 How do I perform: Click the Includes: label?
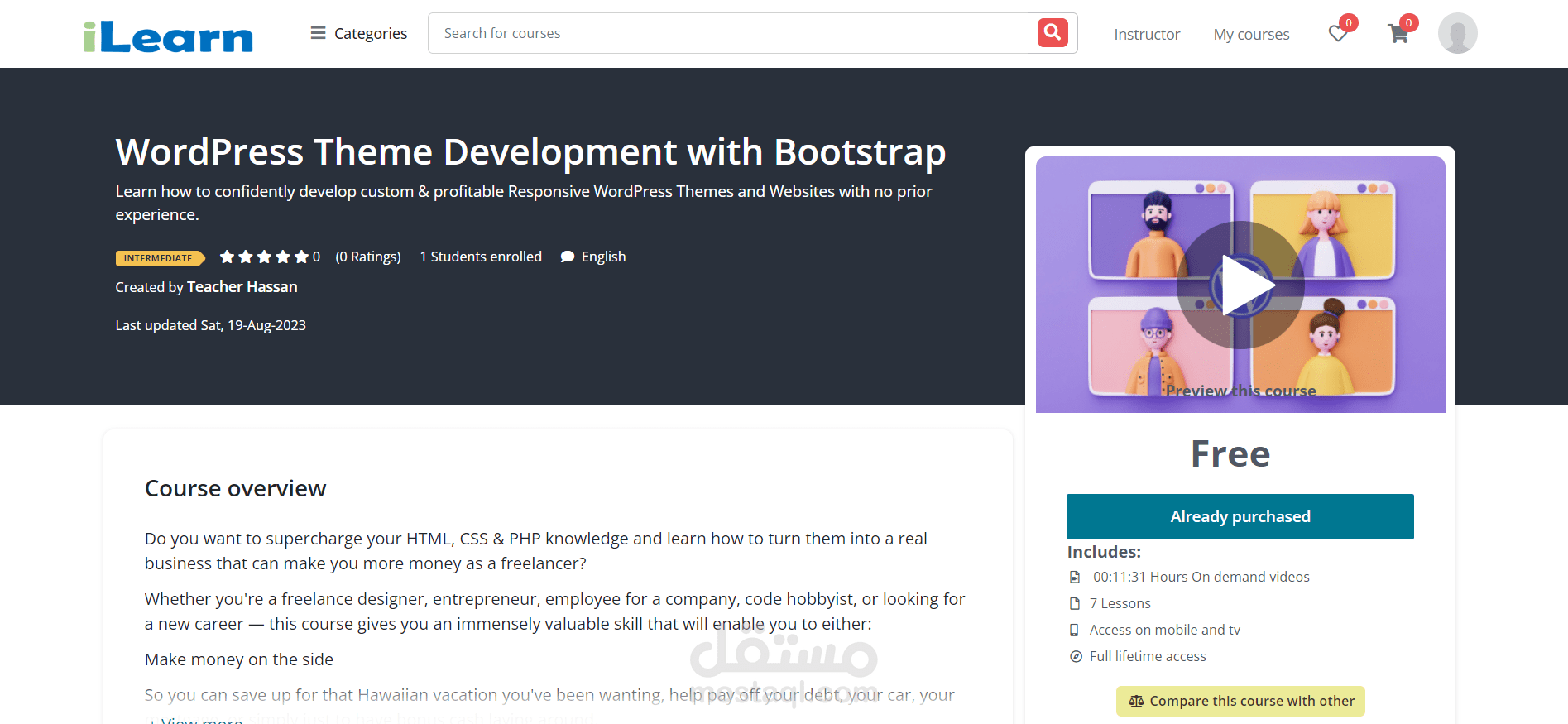[x=1104, y=552]
